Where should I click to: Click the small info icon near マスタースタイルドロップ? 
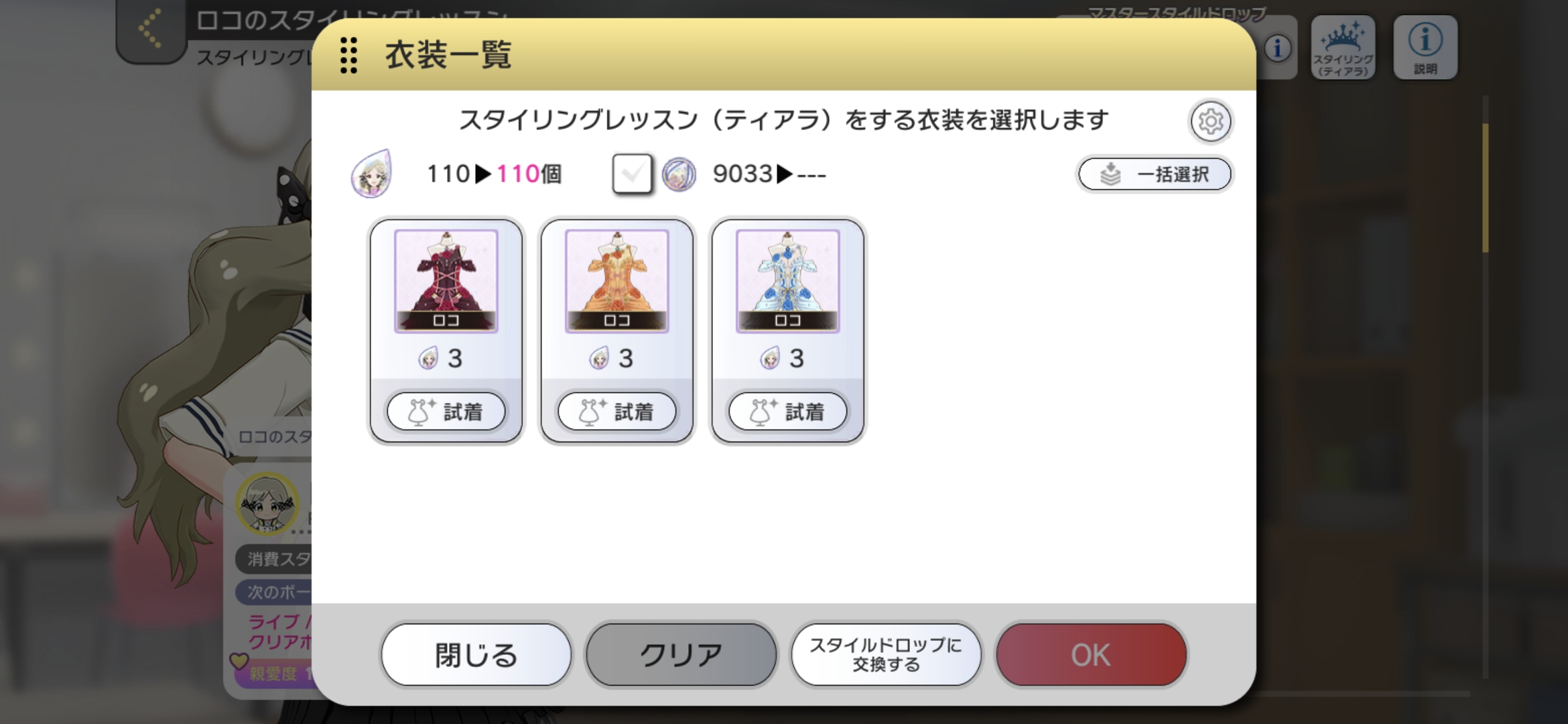pos(1278,48)
